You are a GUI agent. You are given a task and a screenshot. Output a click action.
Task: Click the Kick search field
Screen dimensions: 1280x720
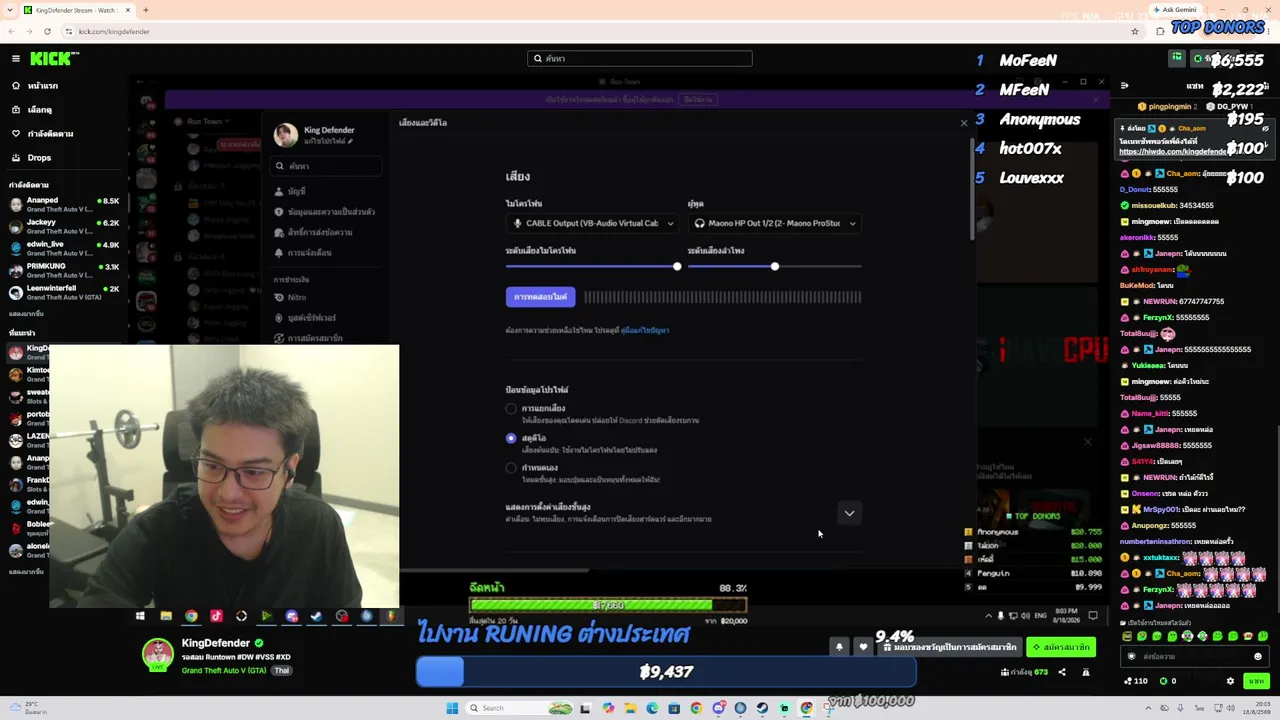pos(640,59)
